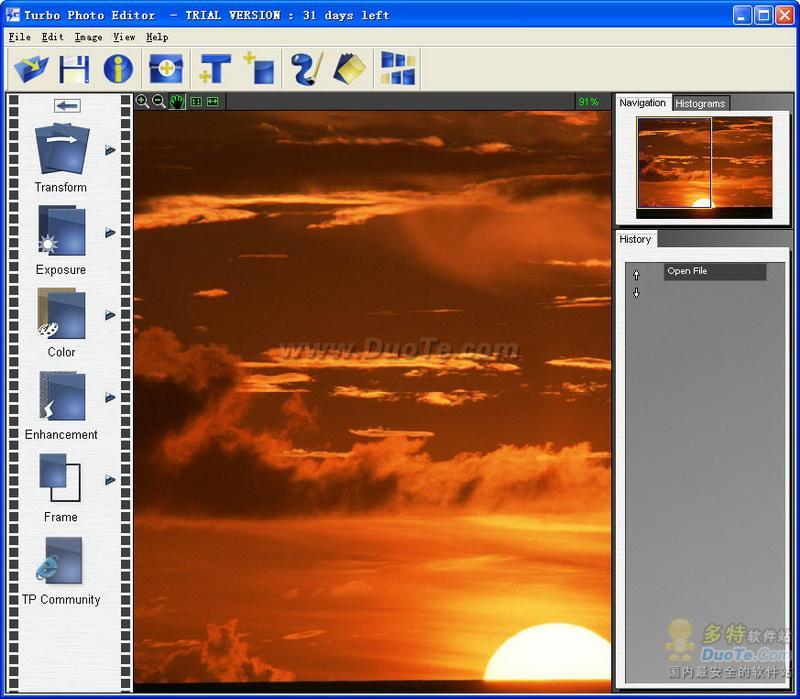Image resolution: width=800 pixels, height=699 pixels.
Task: Open the Frame tool group icon
Action: point(60,478)
